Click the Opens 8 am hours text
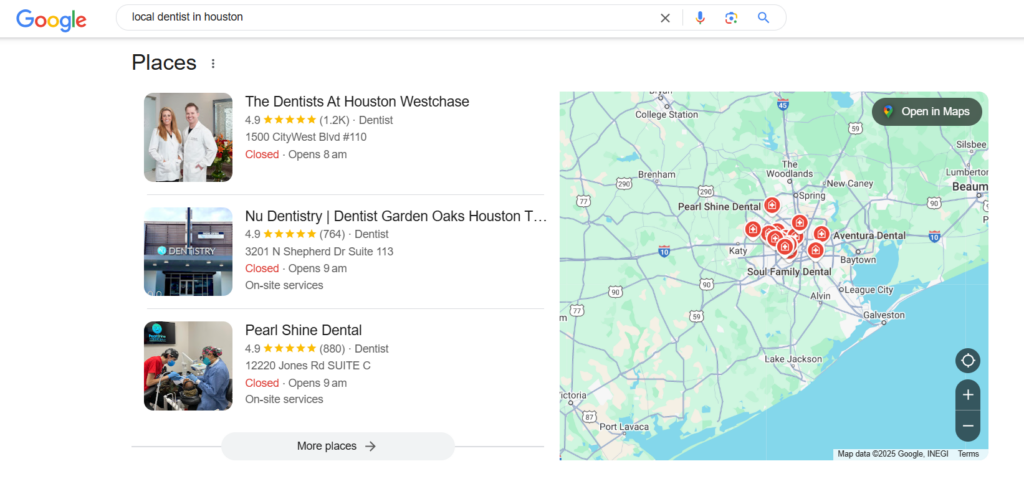The height and width of the screenshot is (484, 1024). (x=317, y=155)
